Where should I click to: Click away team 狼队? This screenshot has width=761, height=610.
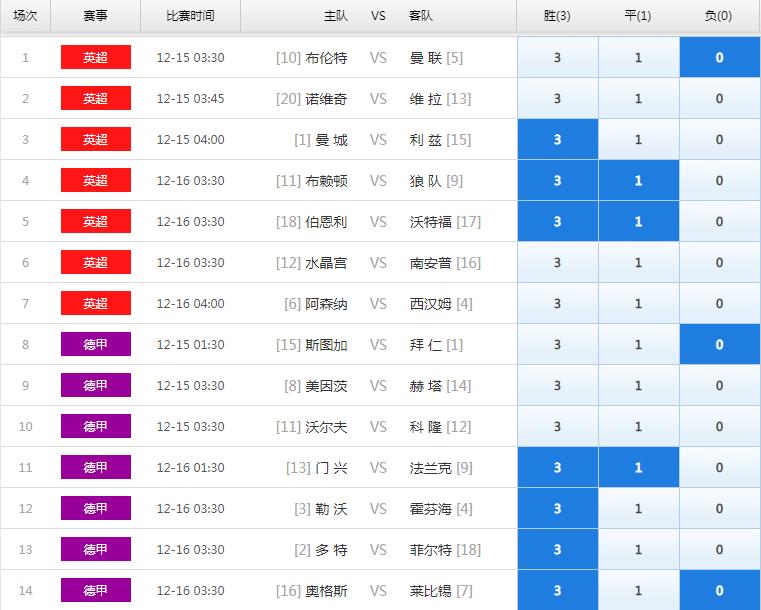point(426,181)
